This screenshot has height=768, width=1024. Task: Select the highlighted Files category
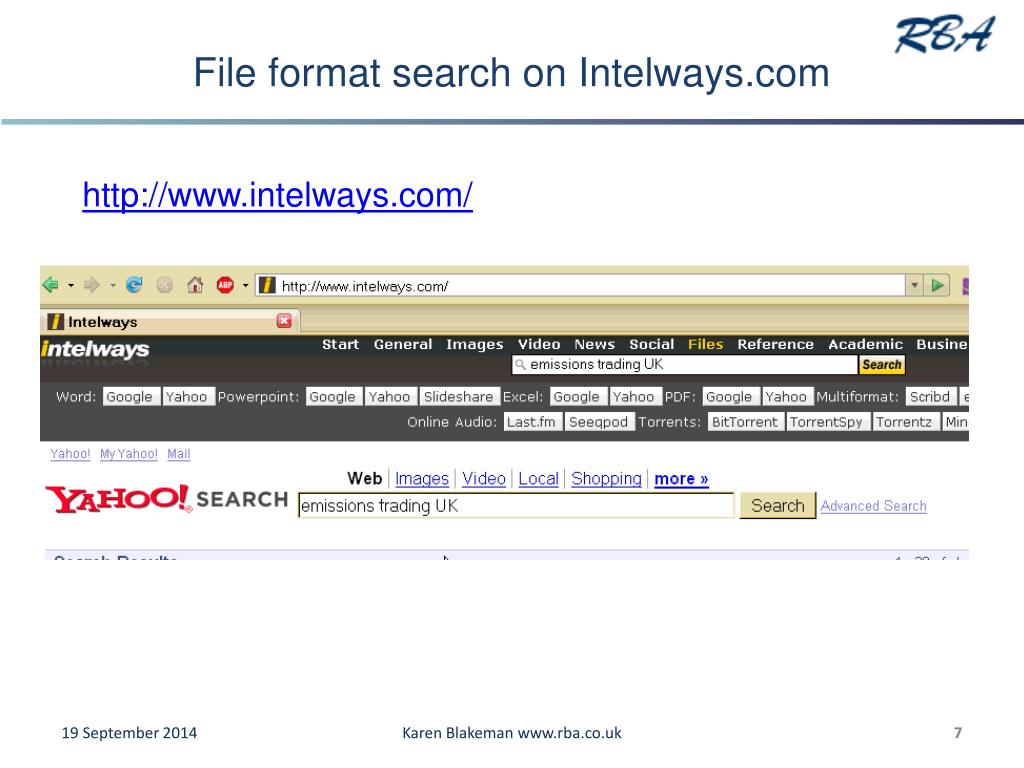pyautogui.click(x=705, y=344)
